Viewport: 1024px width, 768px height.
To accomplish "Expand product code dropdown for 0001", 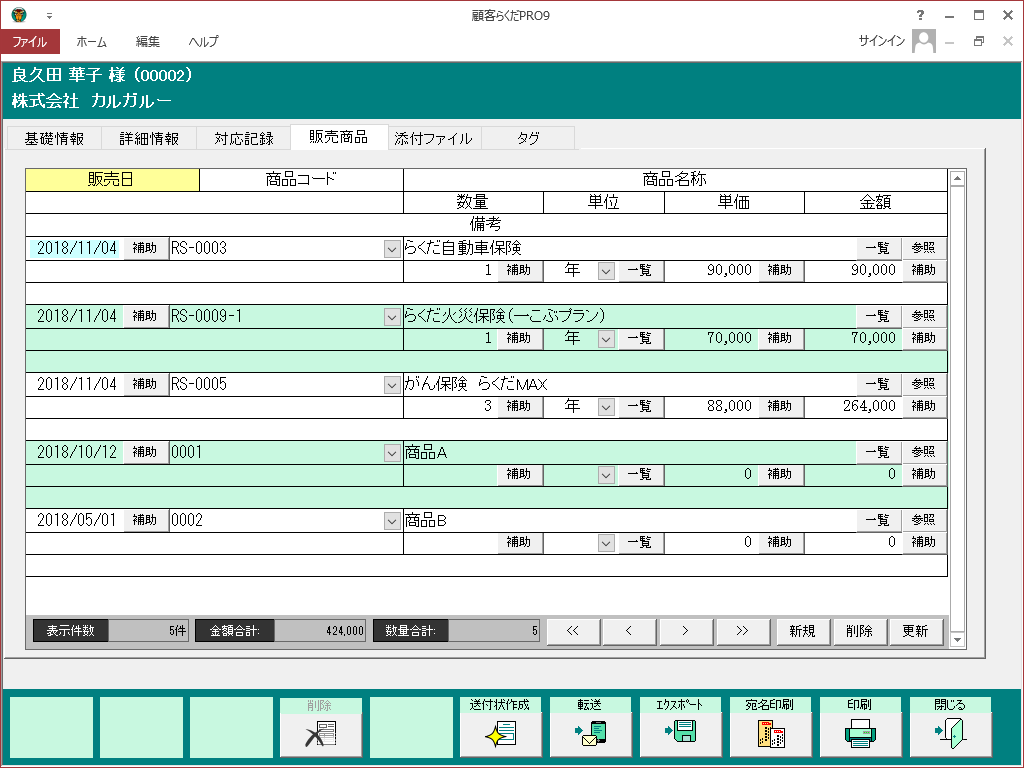I will tap(392, 453).
